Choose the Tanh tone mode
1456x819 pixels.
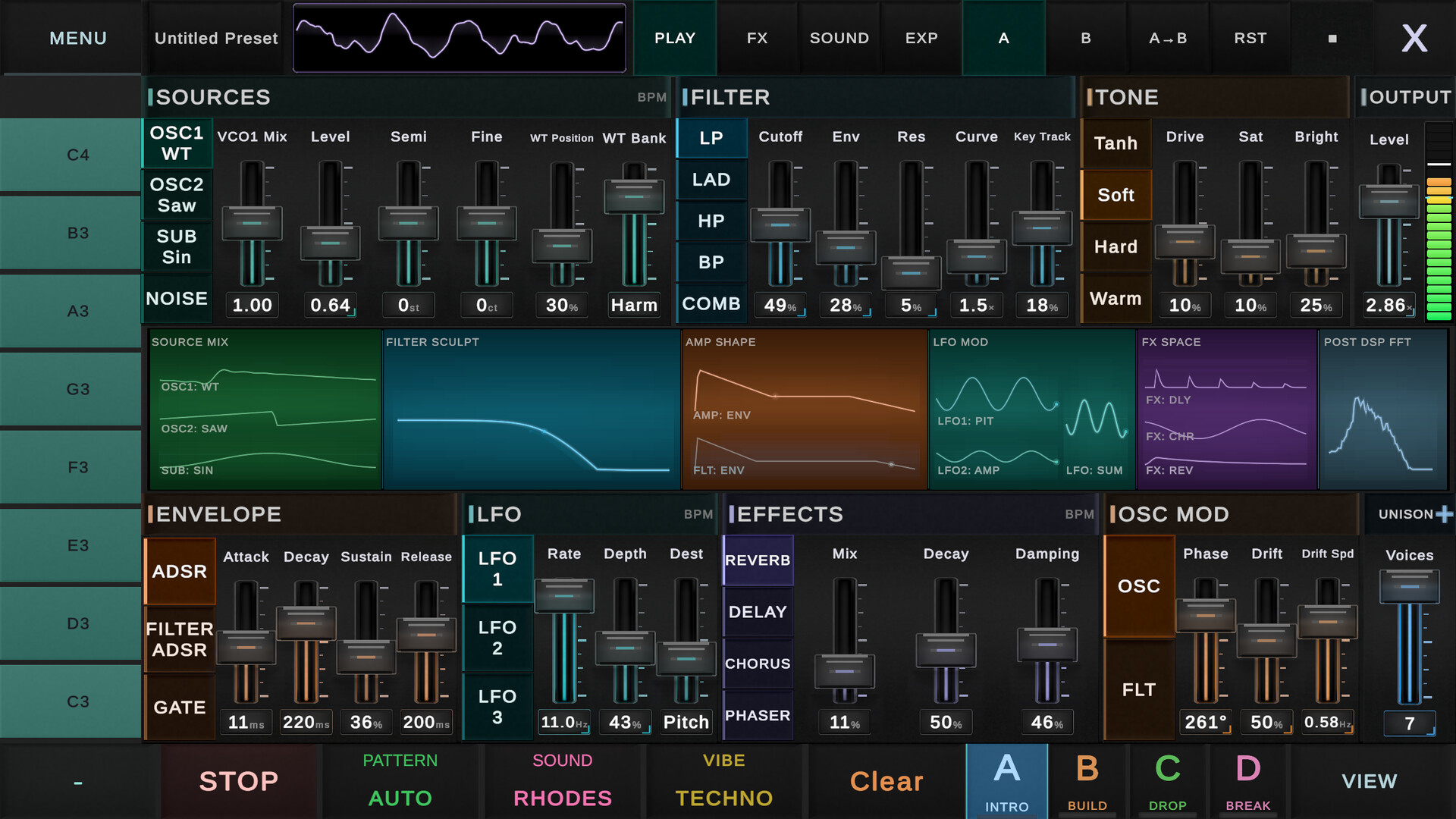pos(1116,143)
